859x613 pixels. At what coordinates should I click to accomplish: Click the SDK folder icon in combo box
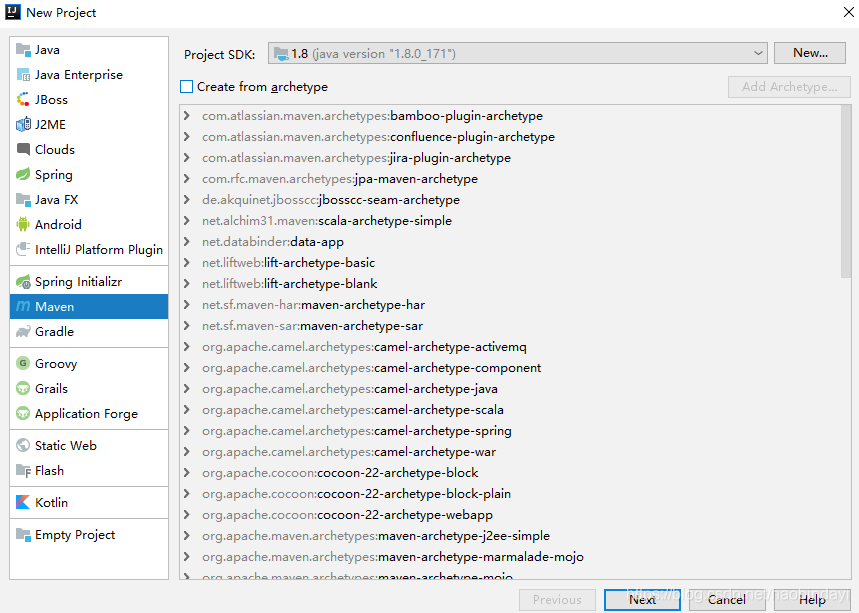click(x=281, y=54)
